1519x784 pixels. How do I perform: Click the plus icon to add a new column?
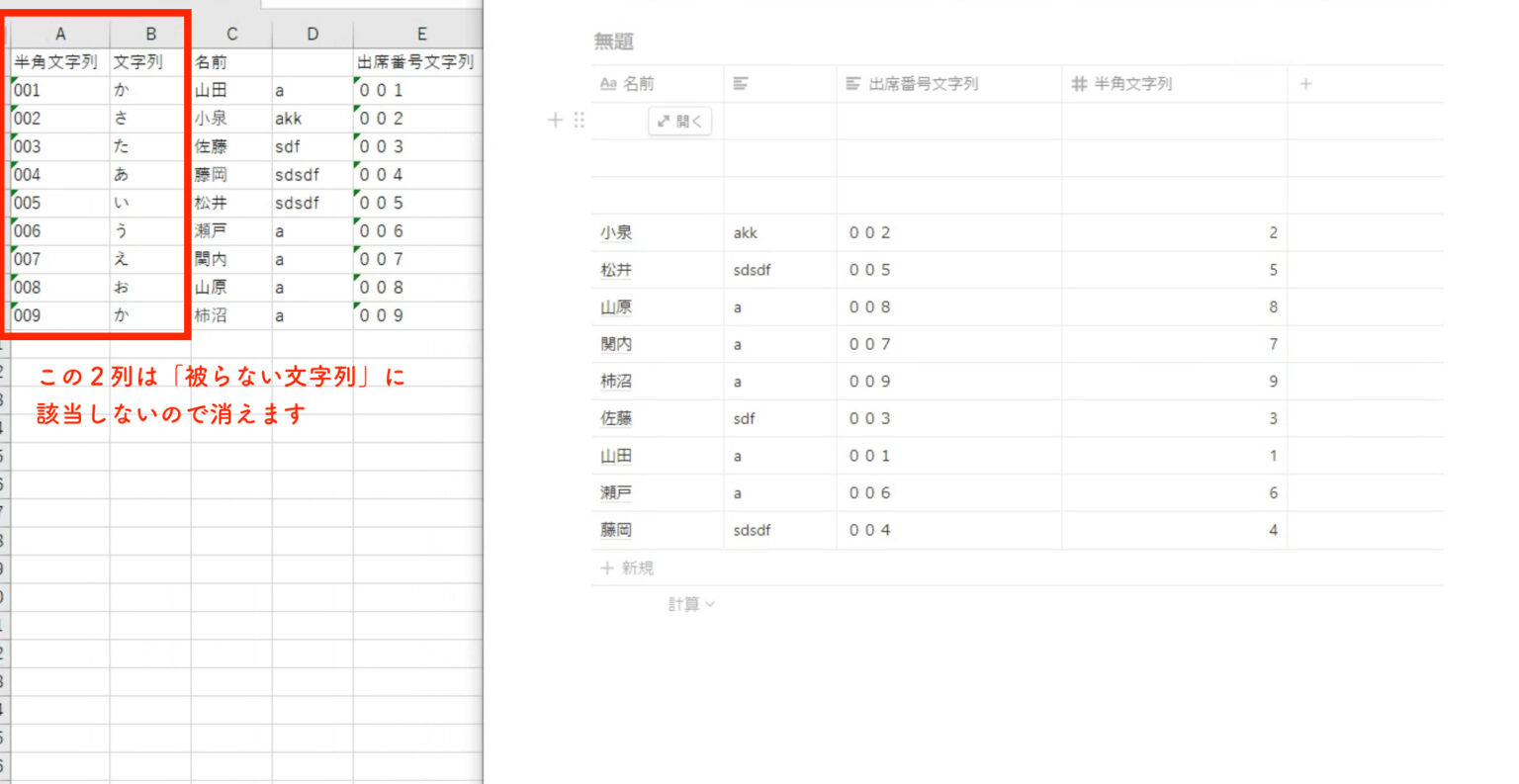(x=1305, y=84)
